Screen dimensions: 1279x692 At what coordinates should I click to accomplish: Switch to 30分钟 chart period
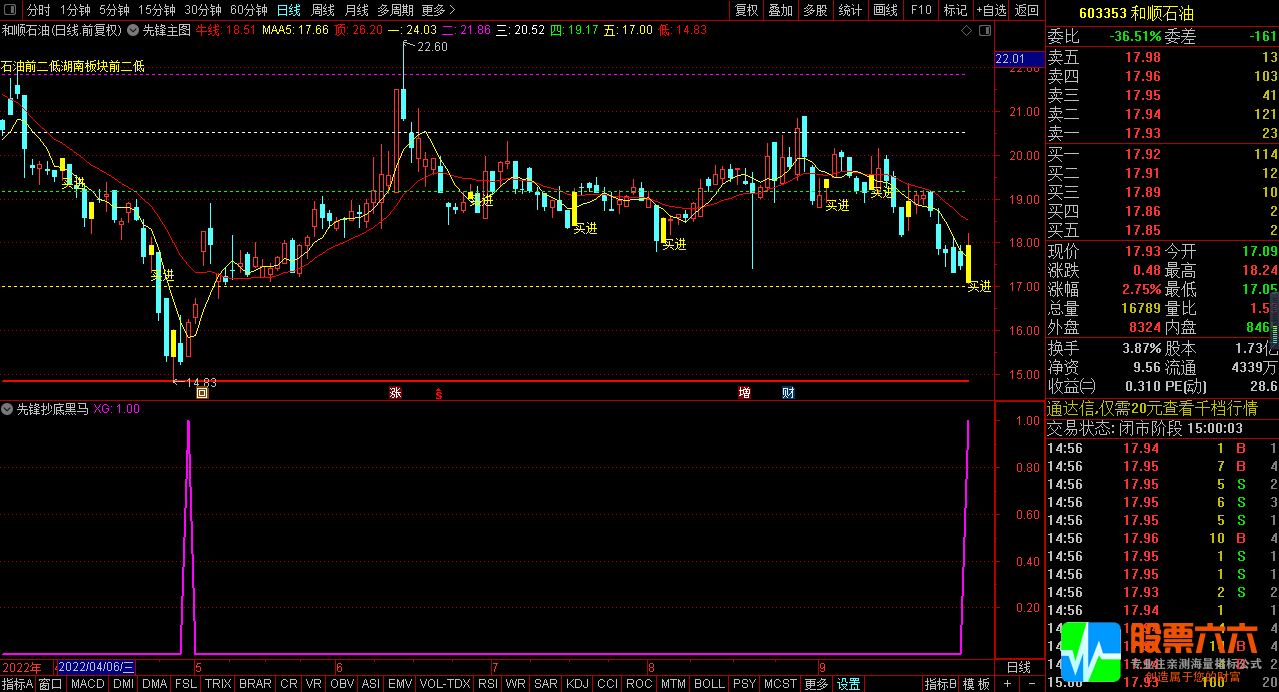point(203,10)
